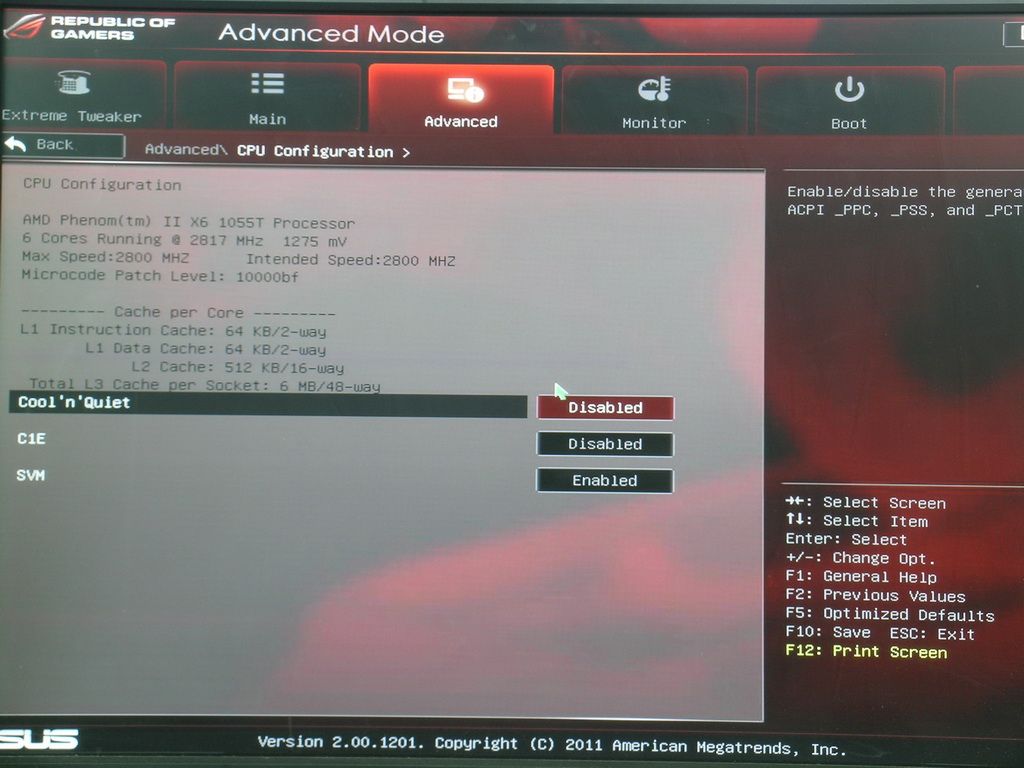Viewport: 1024px width, 768px height.
Task: Open the Cool'n'Quiet Disabled dropdown
Action: coord(605,408)
